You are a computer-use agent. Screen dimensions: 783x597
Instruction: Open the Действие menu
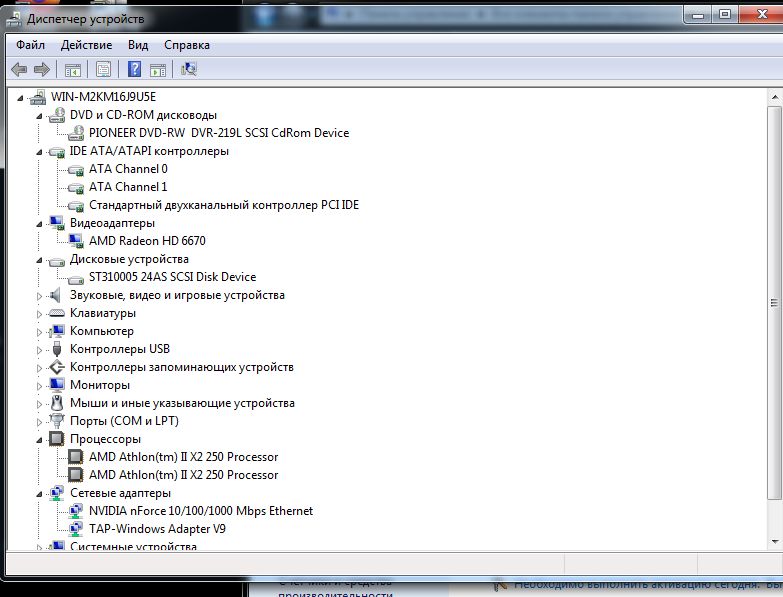click(86, 45)
